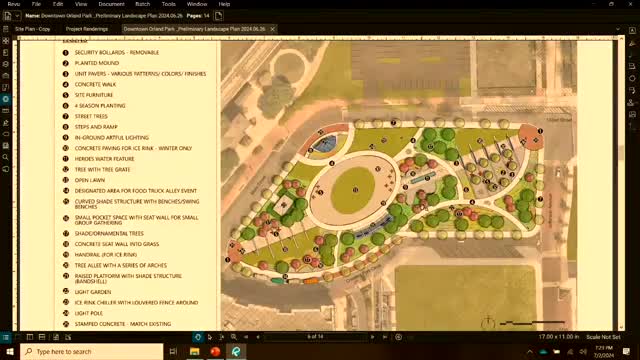The height and width of the screenshot is (360, 640).
Task: Split the view horizontally
Action: pyautogui.click(x=42, y=337)
